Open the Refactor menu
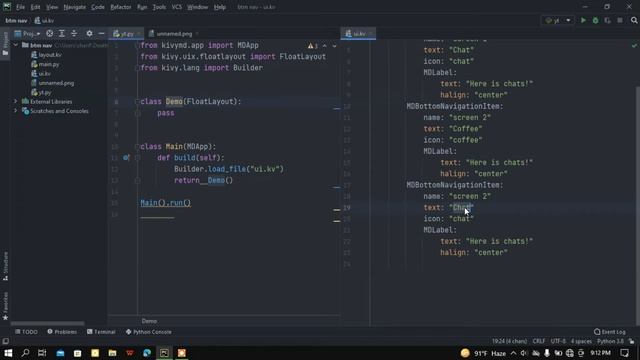 [x=121, y=7]
